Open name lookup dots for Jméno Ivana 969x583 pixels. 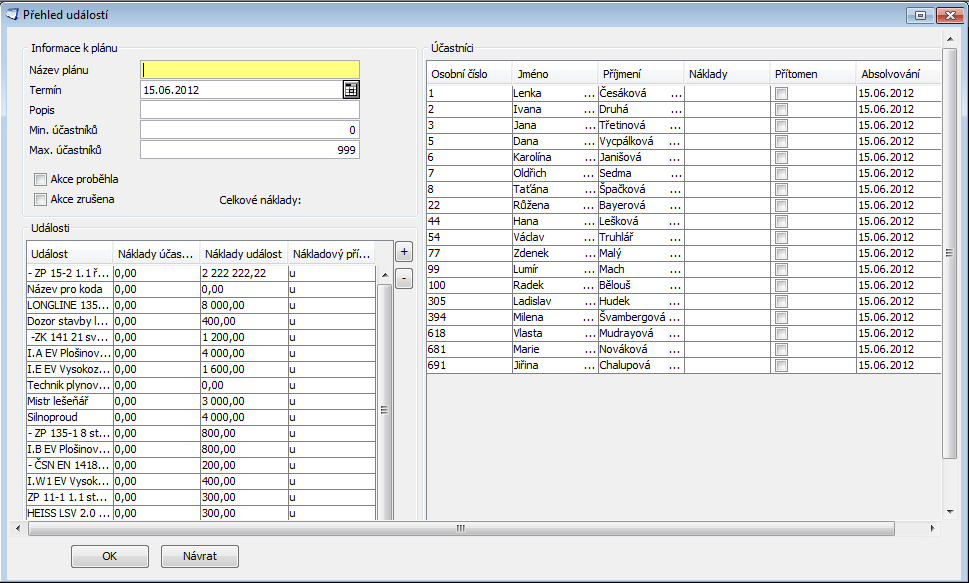[588, 109]
